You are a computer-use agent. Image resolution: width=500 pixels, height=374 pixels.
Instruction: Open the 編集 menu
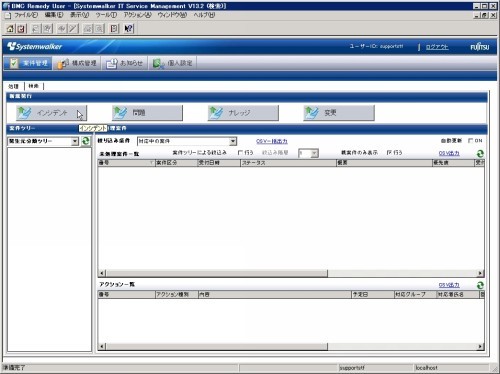54,15
